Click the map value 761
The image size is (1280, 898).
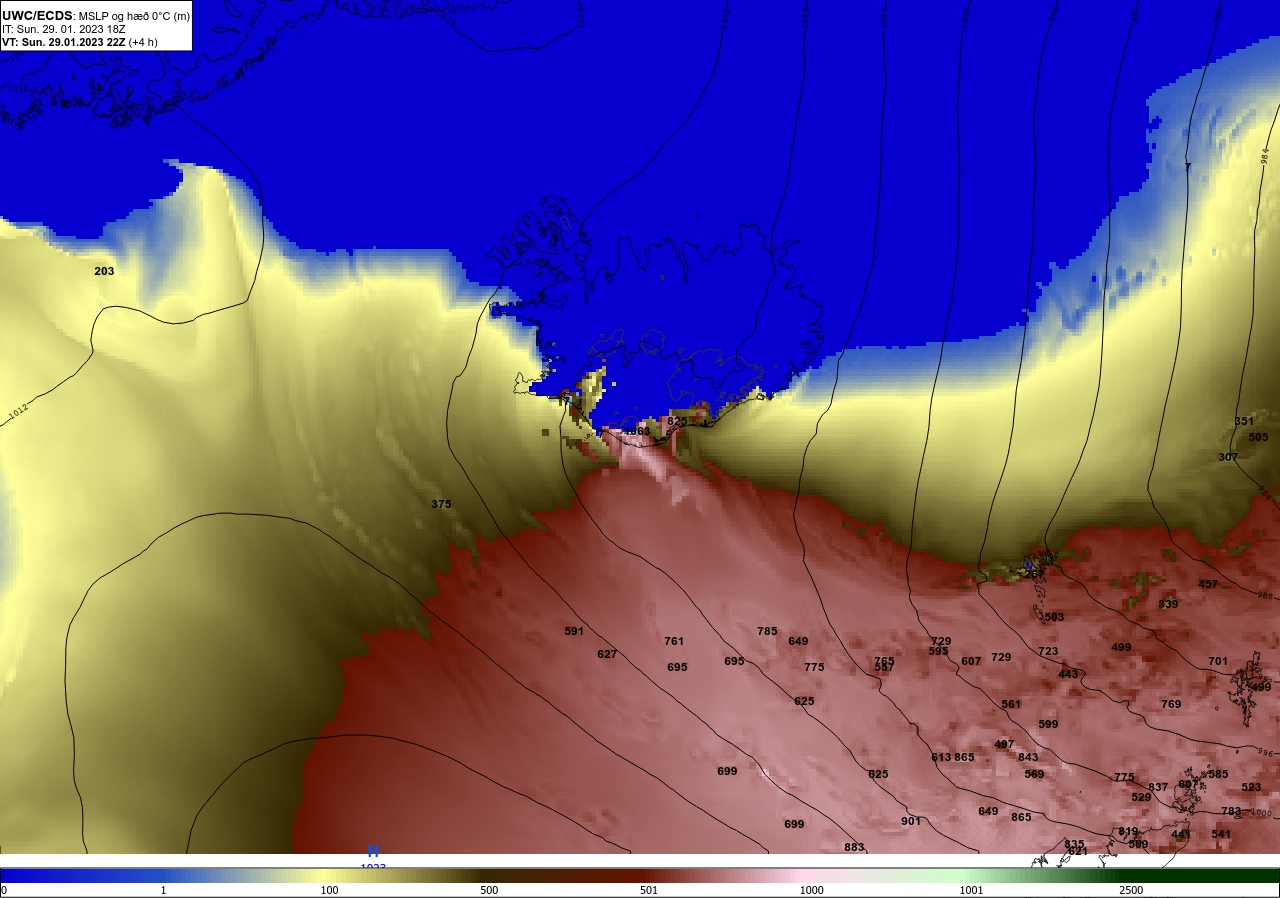tap(674, 641)
